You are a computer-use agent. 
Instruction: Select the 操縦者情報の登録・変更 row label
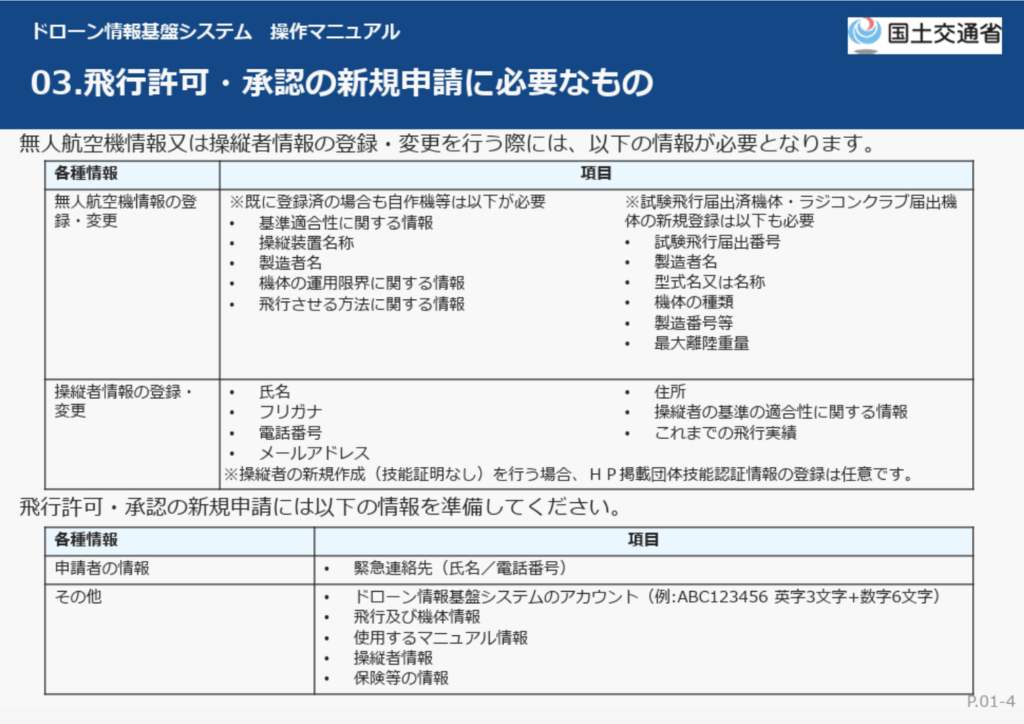click(122, 401)
